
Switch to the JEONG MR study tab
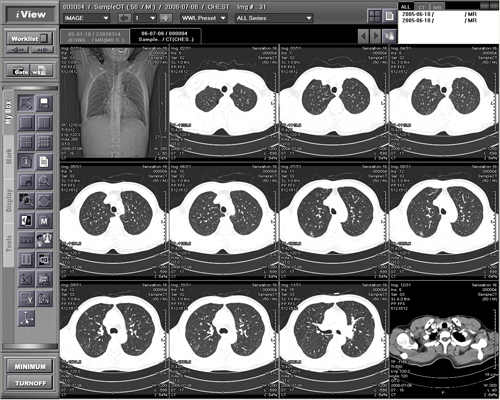pyautogui.click(x=95, y=37)
